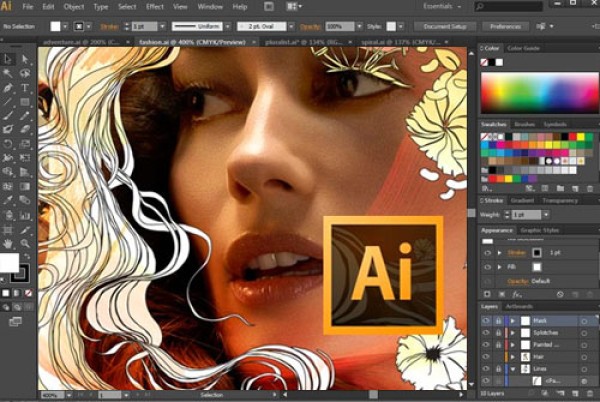The image size is (600, 402).
Task: Click the fx icon in Appearance panel
Action: pyautogui.click(x=519, y=296)
